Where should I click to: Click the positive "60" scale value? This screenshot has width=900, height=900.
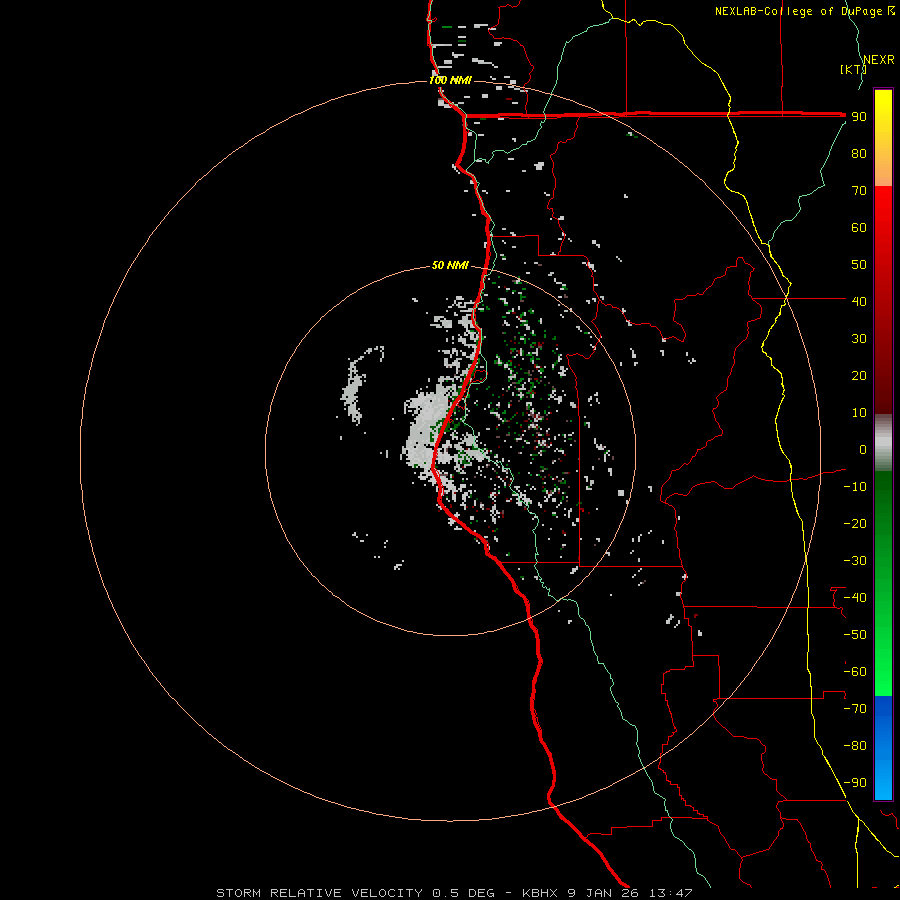859,227
